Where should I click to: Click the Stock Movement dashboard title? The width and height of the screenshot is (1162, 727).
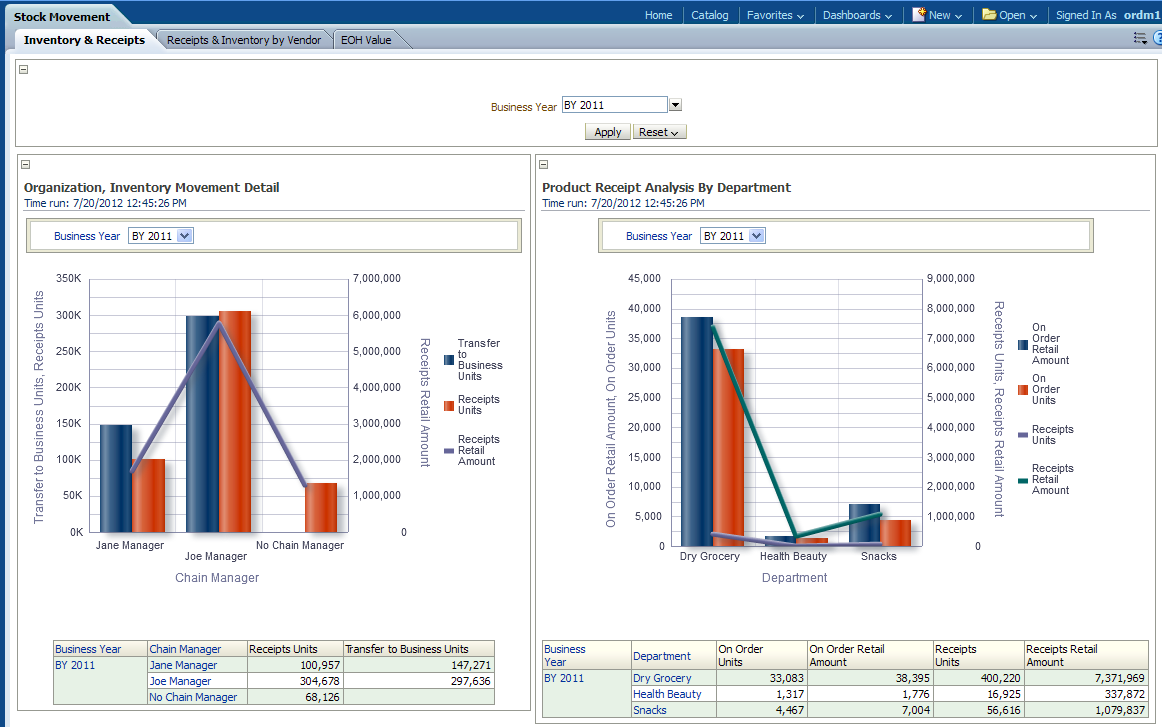click(62, 16)
